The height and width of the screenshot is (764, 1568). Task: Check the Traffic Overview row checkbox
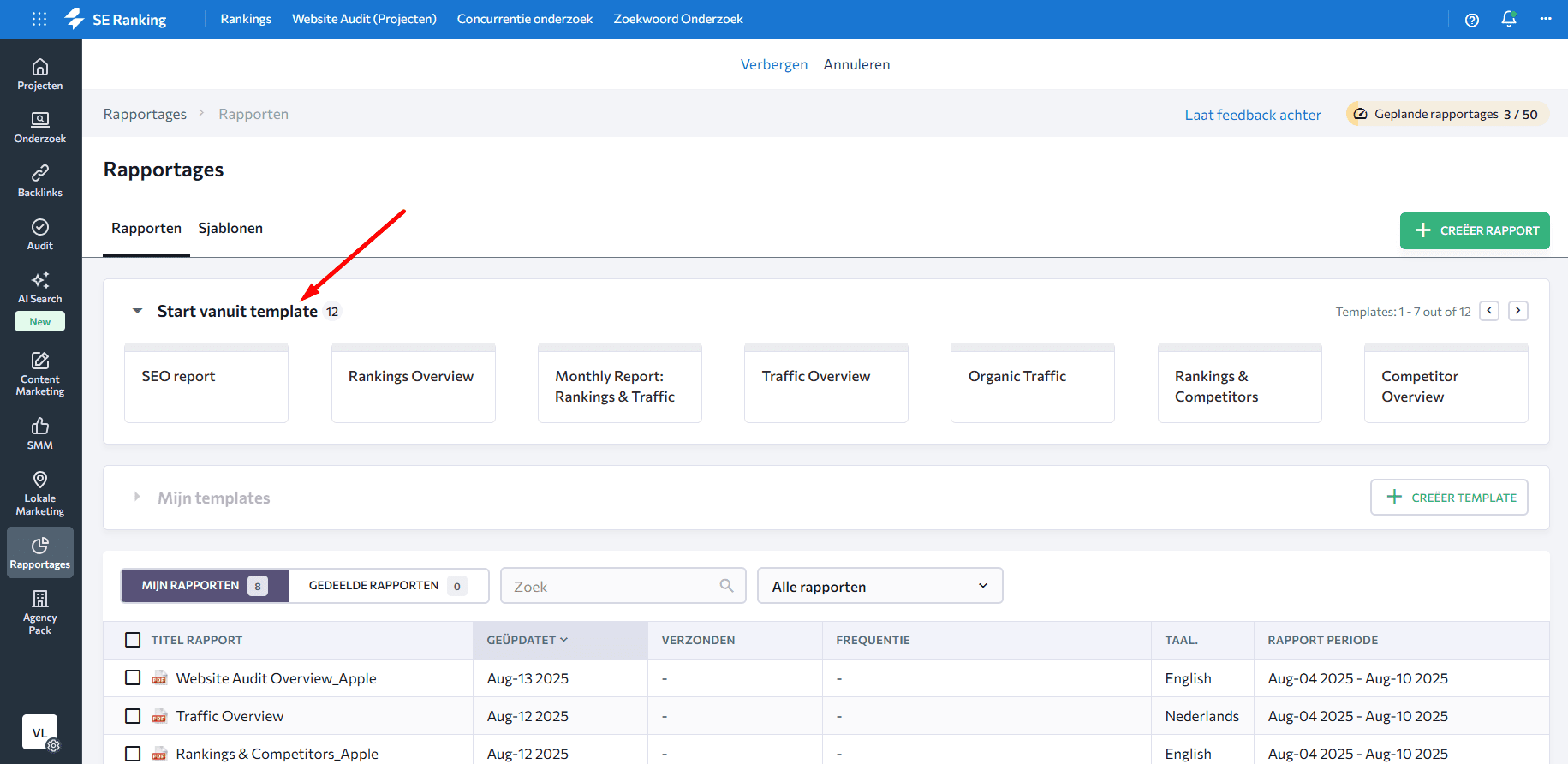(133, 715)
